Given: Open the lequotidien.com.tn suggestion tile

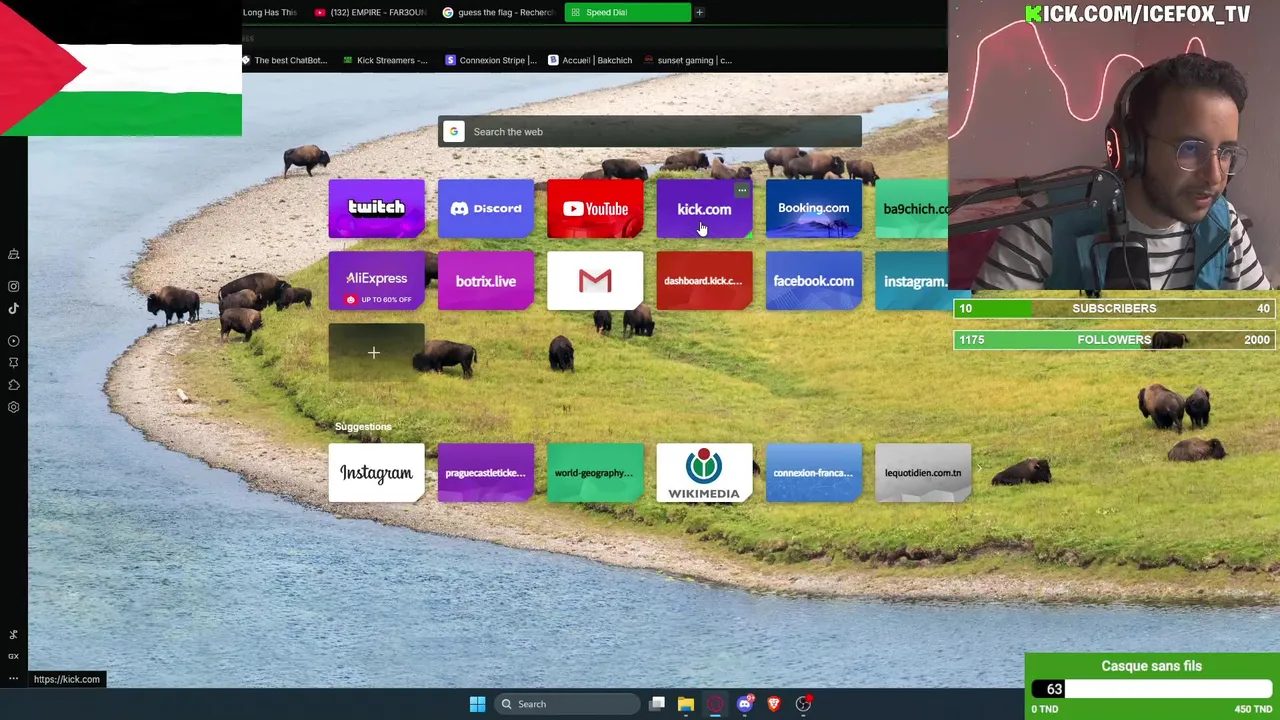Looking at the screenshot, I should (923, 473).
